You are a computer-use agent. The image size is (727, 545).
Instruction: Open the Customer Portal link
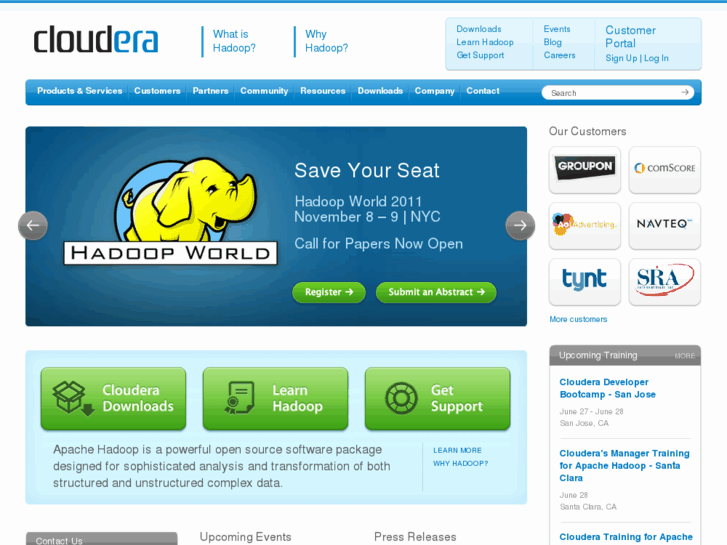coord(630,37)
